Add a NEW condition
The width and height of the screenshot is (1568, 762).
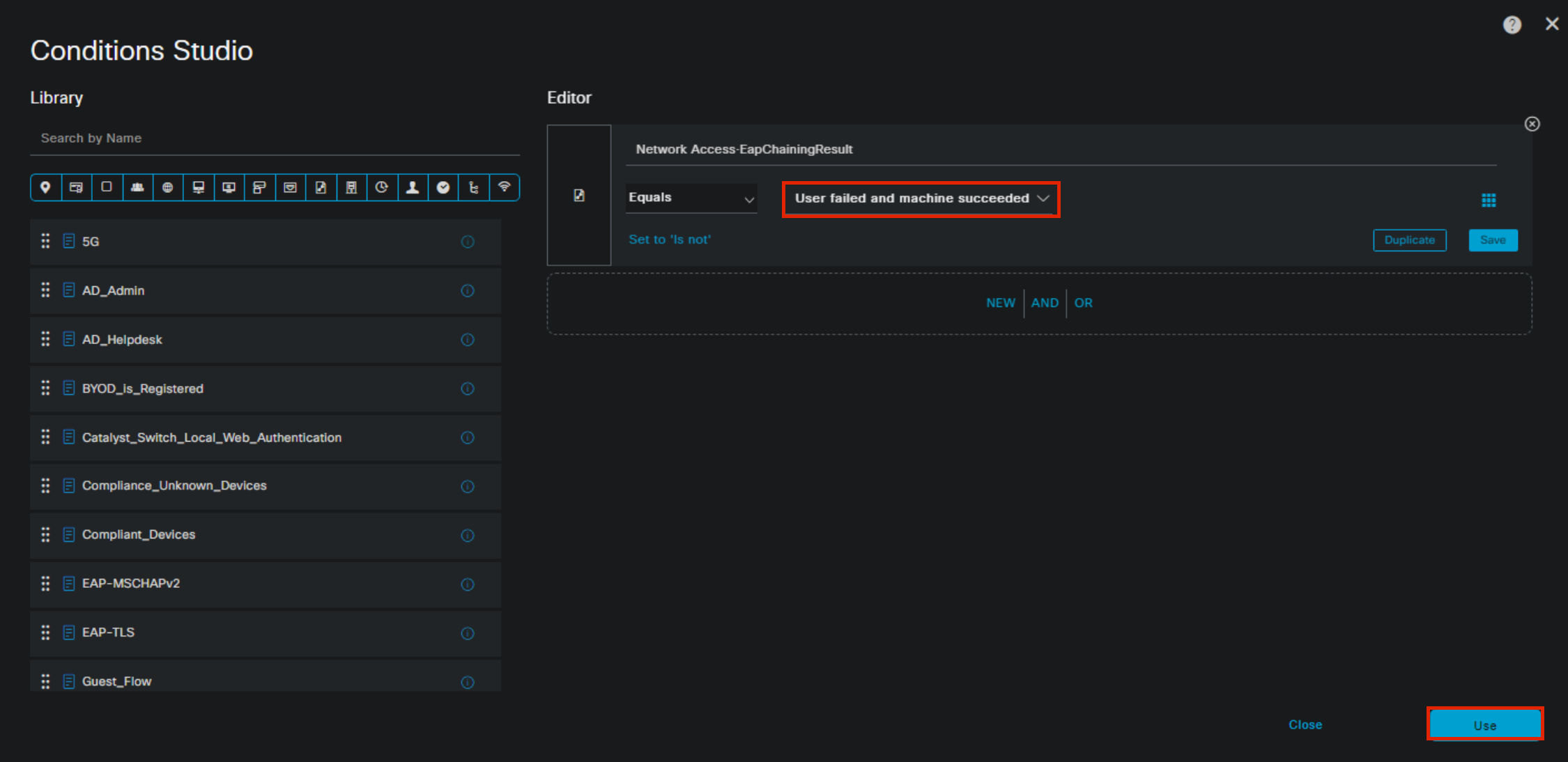(x=1000, y=303)
